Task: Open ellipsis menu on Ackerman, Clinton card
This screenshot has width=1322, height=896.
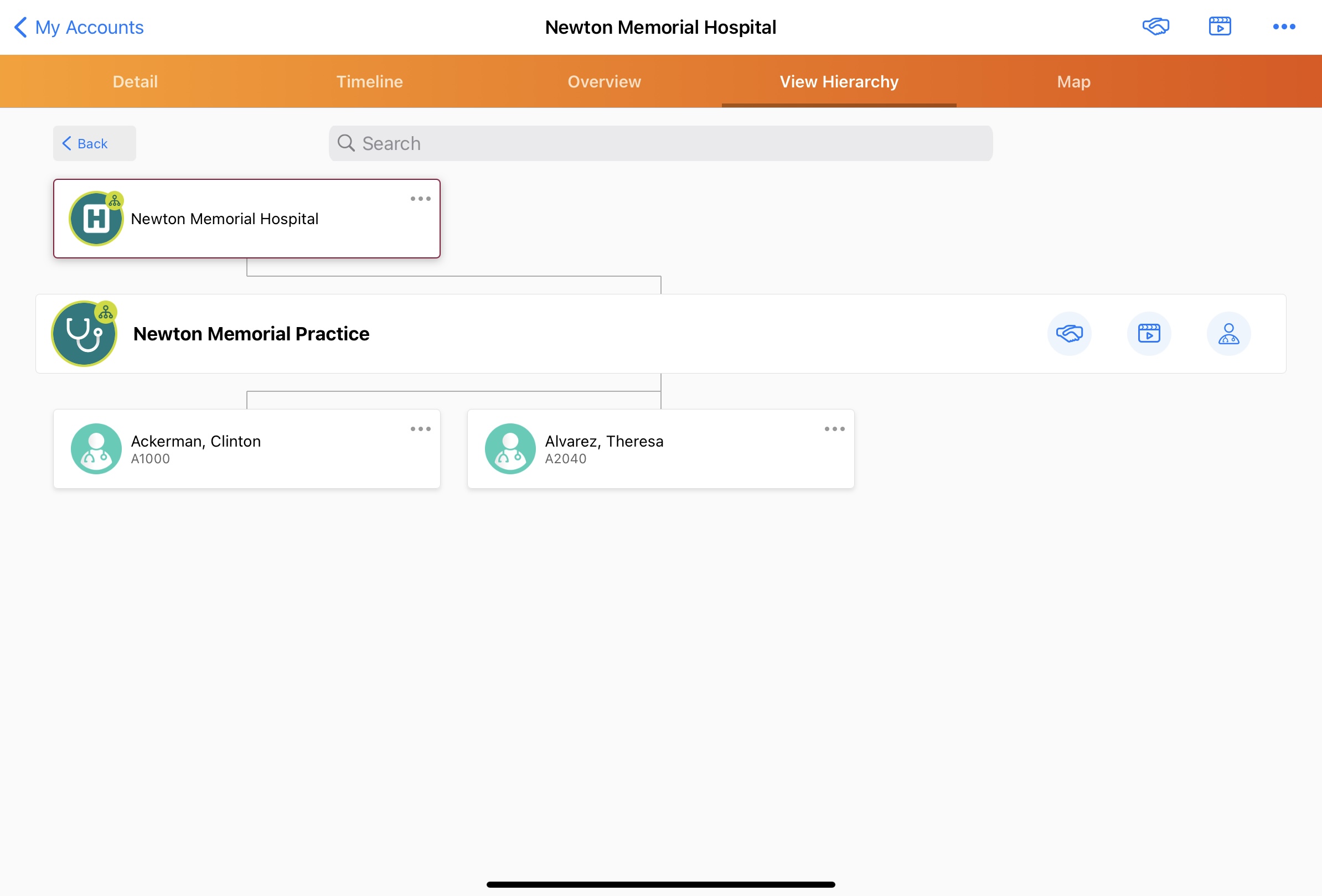Action: pyautogui.click(x=420, y=429)
